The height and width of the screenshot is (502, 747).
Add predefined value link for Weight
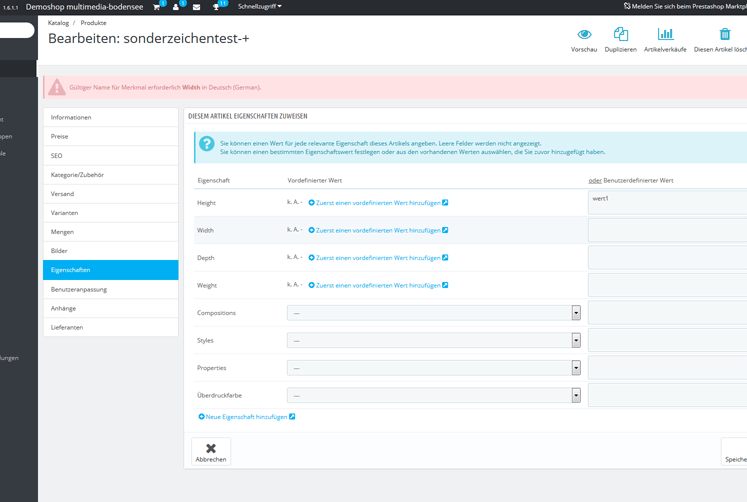[378, 286]
